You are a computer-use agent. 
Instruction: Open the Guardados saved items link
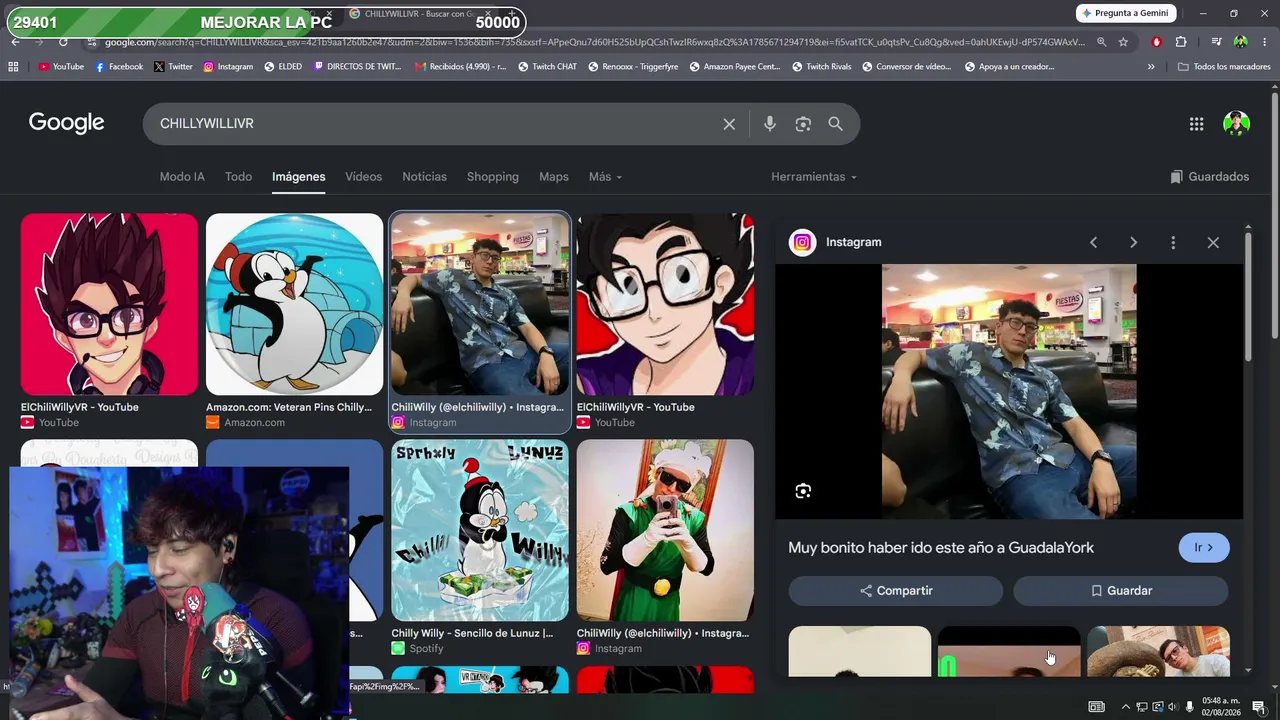[x=1210, y=177]
